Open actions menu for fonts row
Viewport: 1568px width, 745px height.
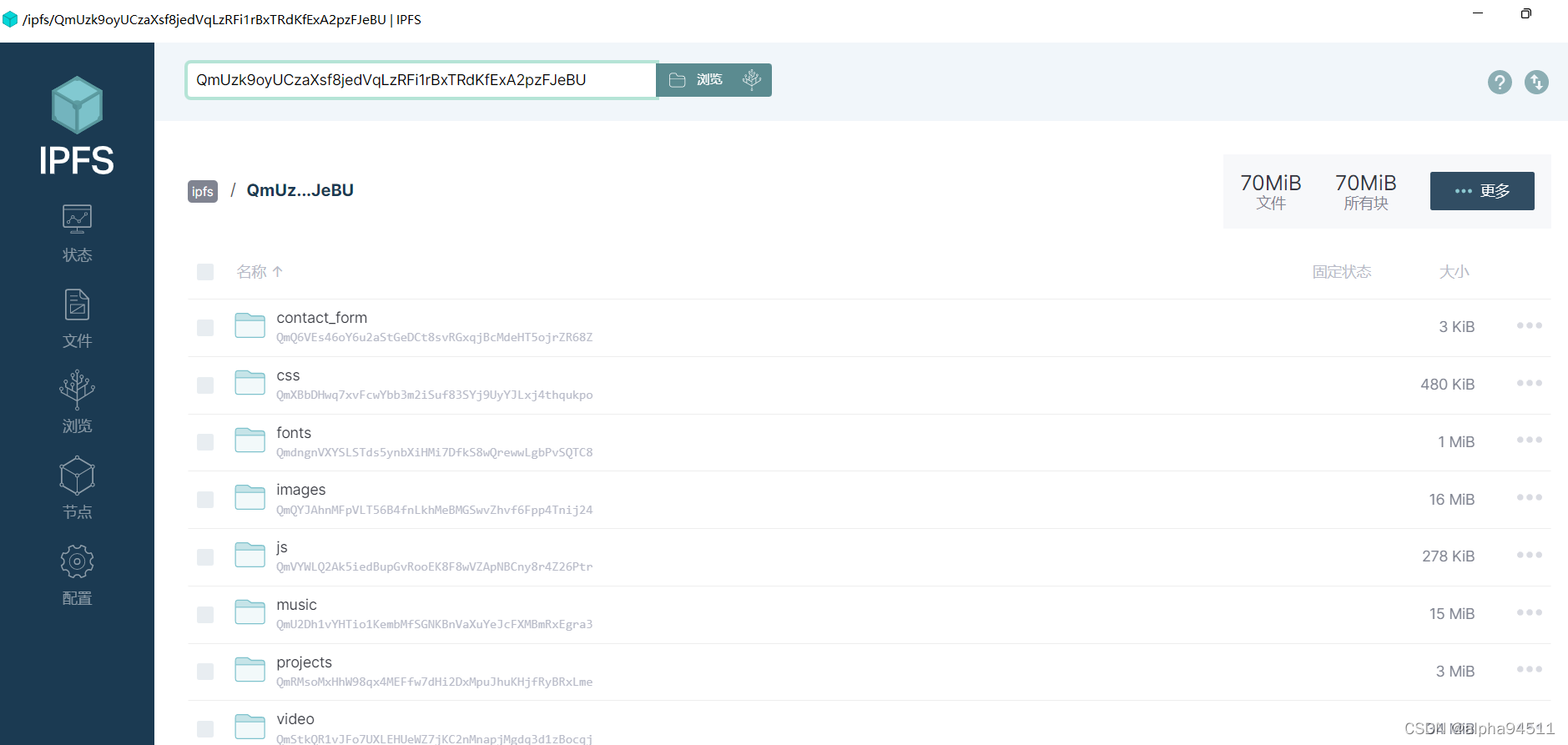(1529, 440)
